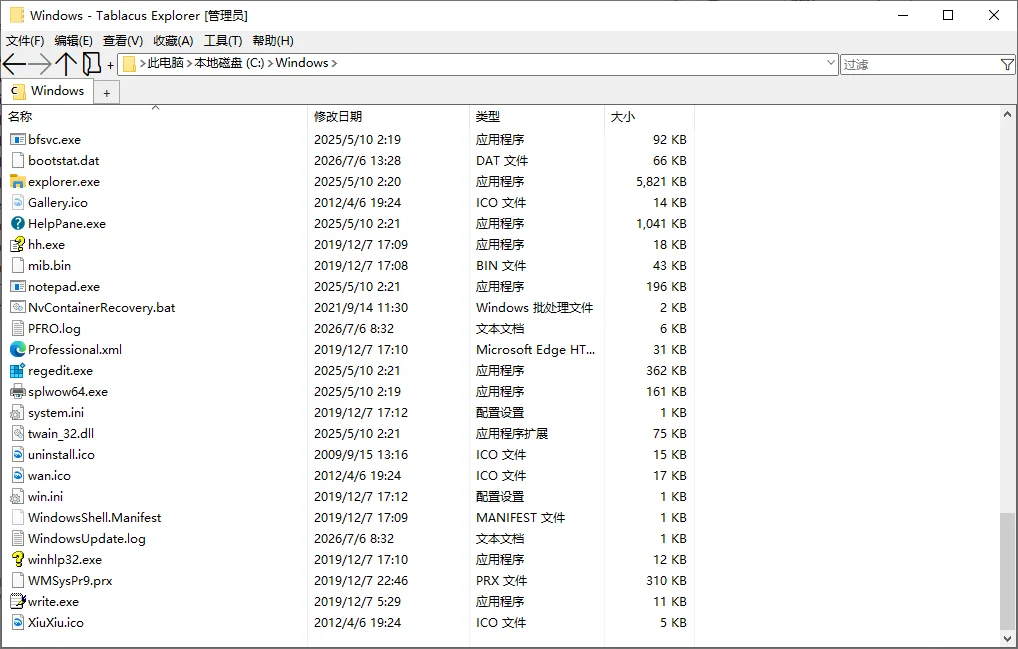Viewport: 1018px width, 649px height.
Task: Open the 帮助(H) menu
Action: 273,41
